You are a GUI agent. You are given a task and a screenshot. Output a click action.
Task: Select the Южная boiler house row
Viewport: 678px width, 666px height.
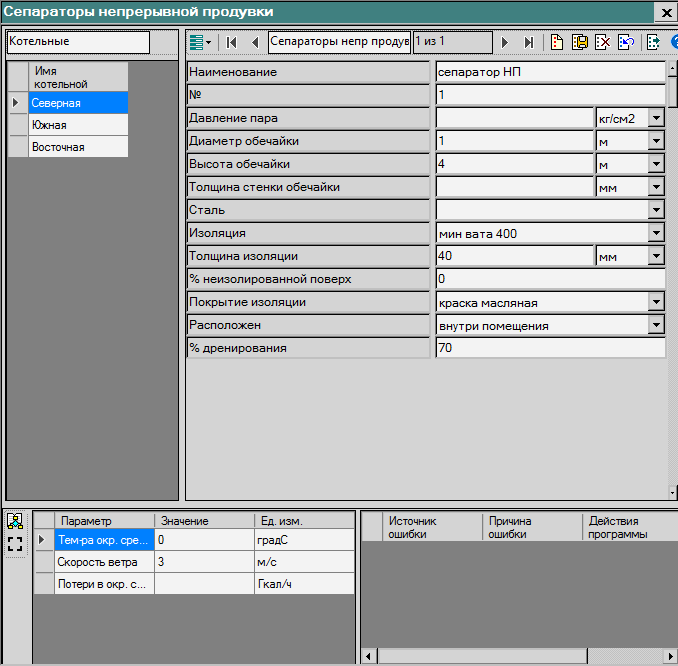point(68,125)
